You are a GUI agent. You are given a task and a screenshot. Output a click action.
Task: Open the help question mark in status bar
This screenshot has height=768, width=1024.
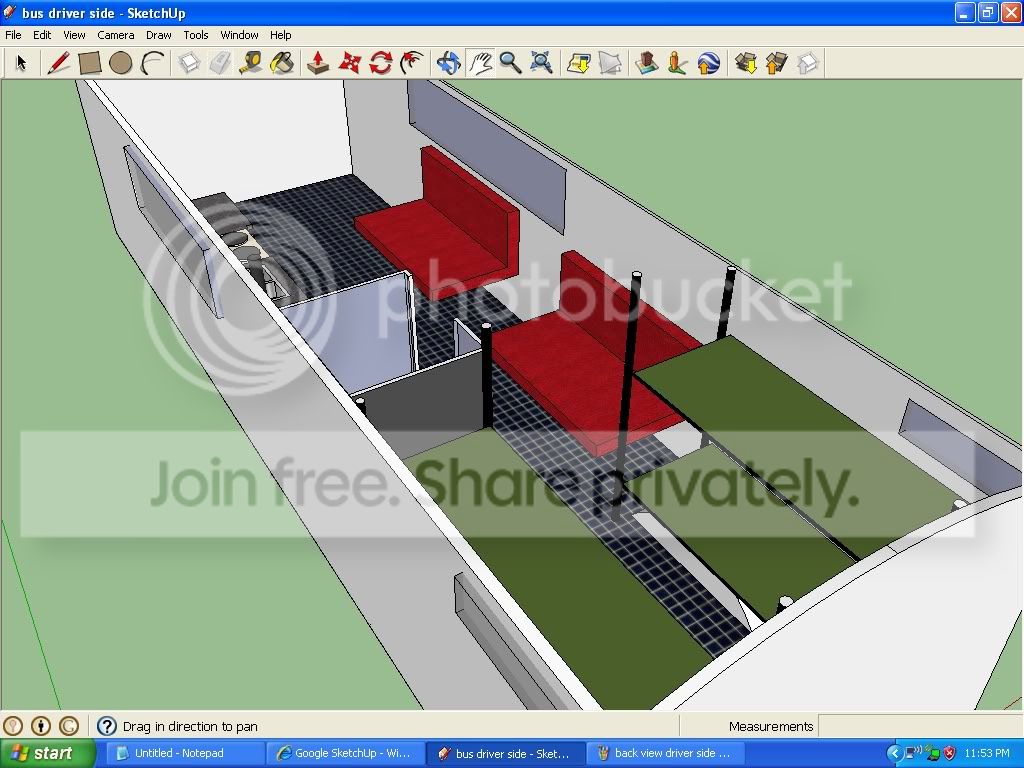(x=106, y=726)
